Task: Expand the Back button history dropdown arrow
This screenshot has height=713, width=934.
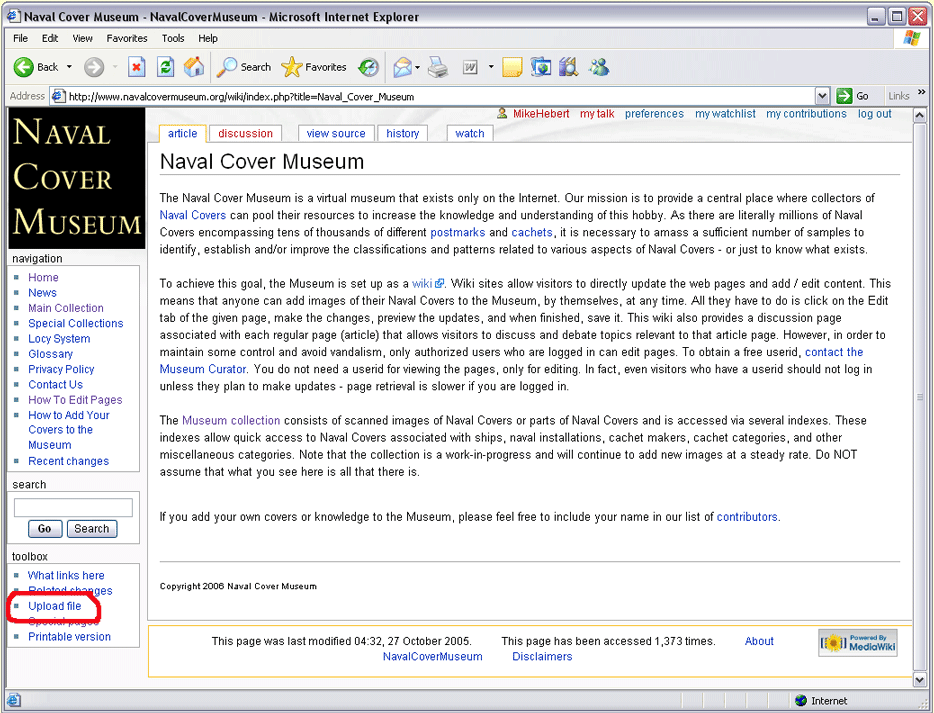Action: [x=70, y=67]
